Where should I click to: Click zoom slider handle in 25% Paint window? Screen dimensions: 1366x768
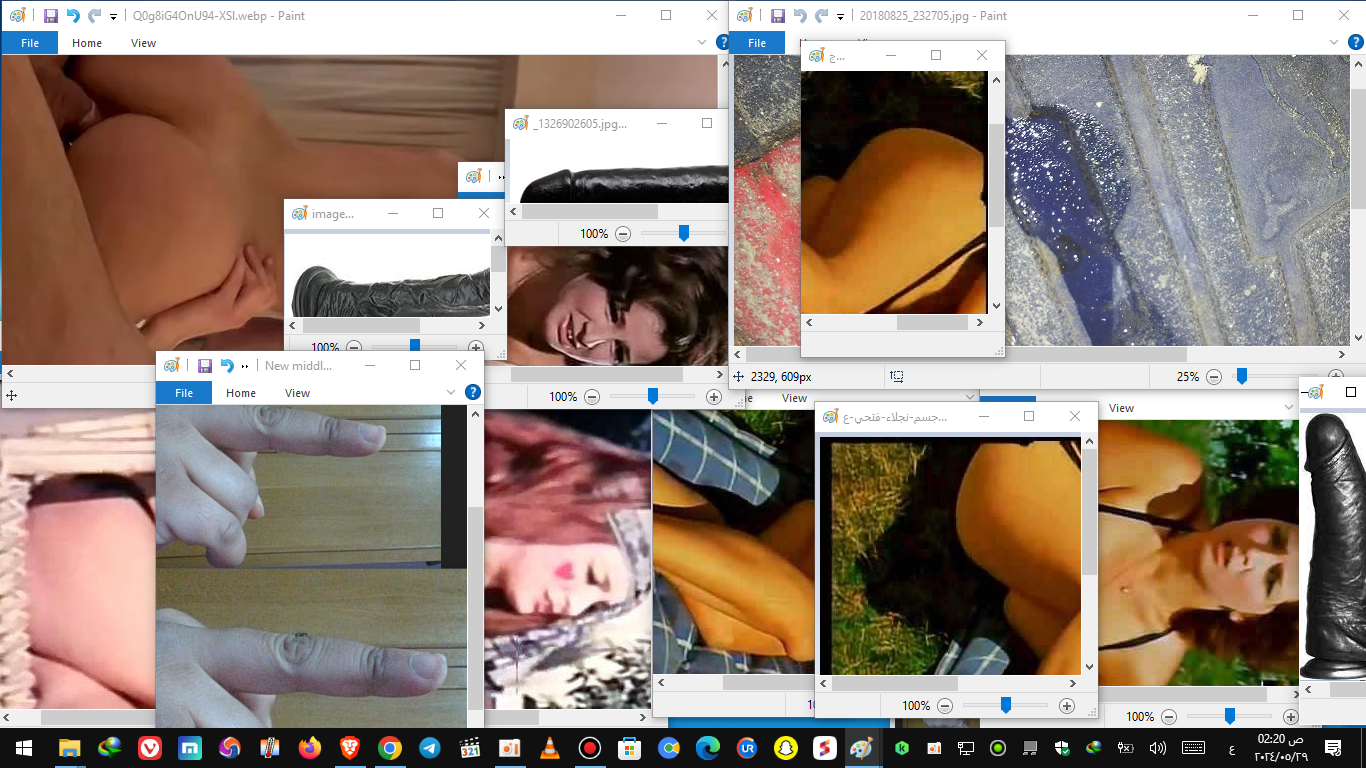1242,377
